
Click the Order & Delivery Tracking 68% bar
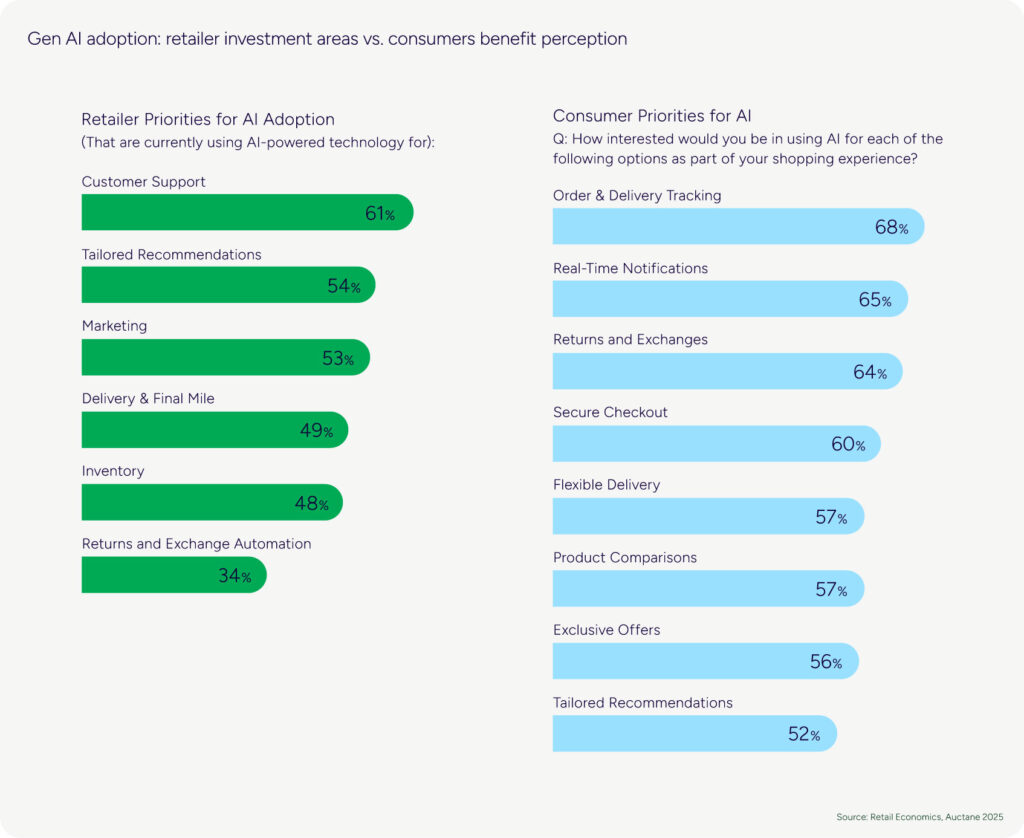click(x=738, y=226)
